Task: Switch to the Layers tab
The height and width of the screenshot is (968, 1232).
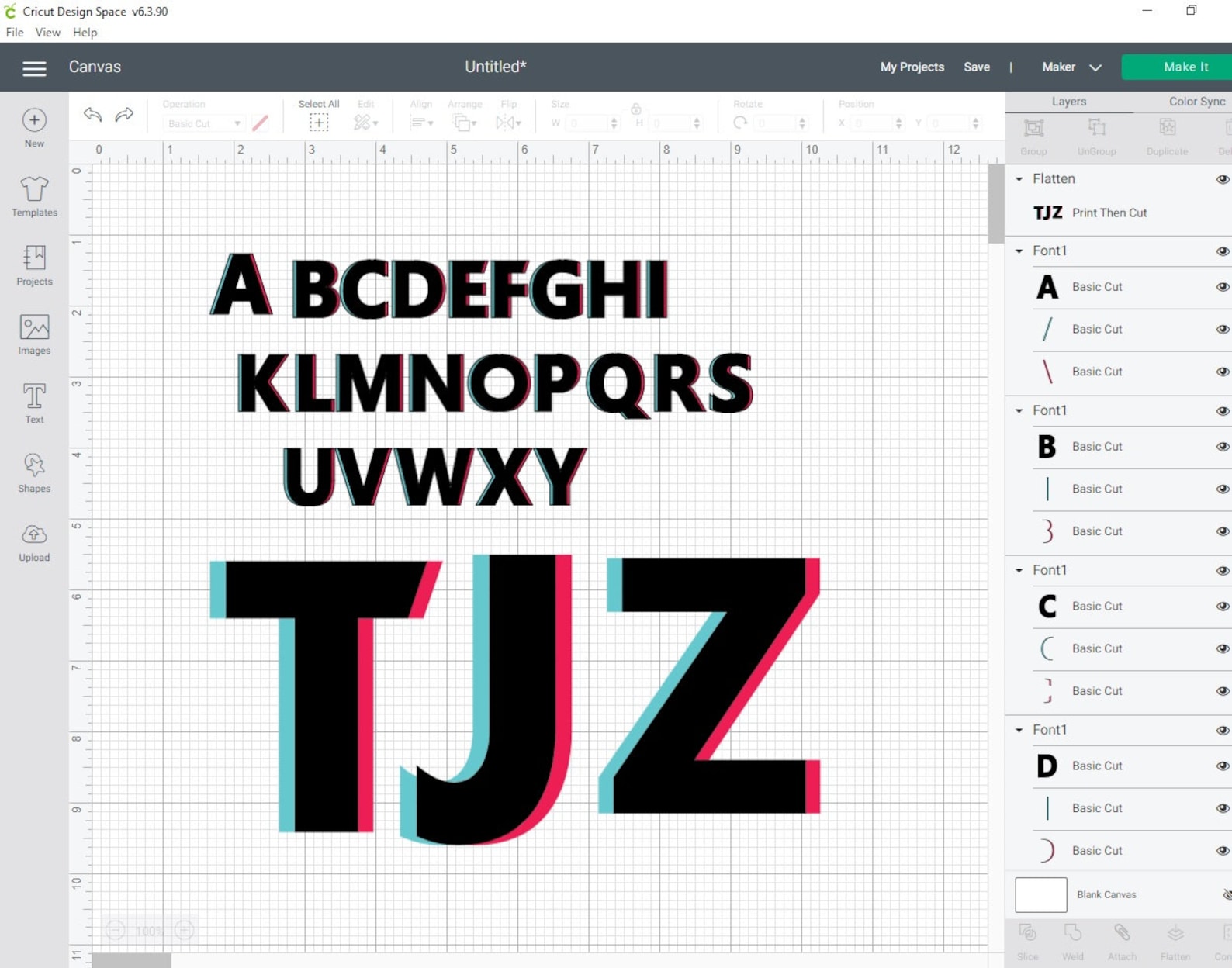Action: point(1068,102)
